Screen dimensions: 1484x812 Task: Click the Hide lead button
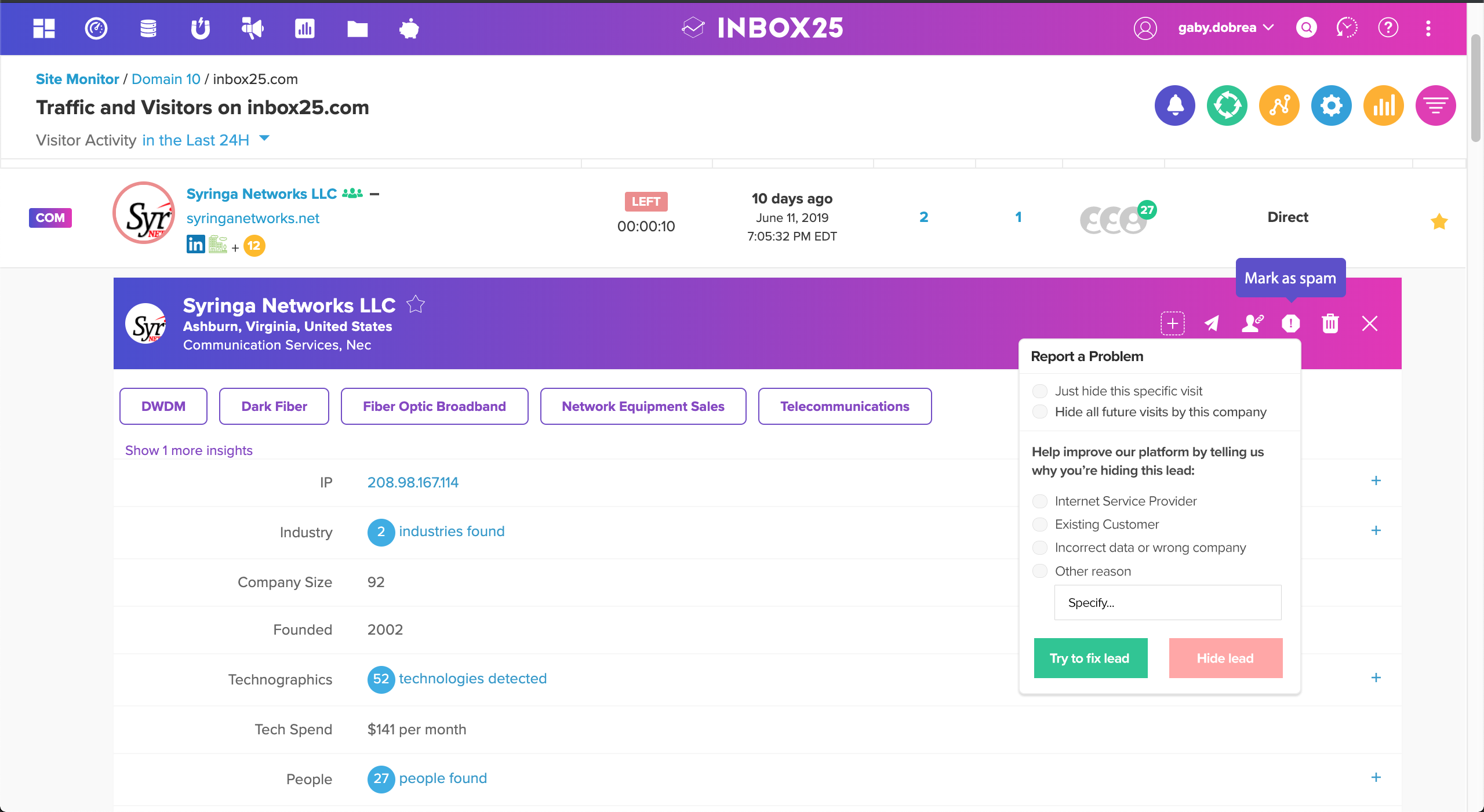[x=1225, y=658]
